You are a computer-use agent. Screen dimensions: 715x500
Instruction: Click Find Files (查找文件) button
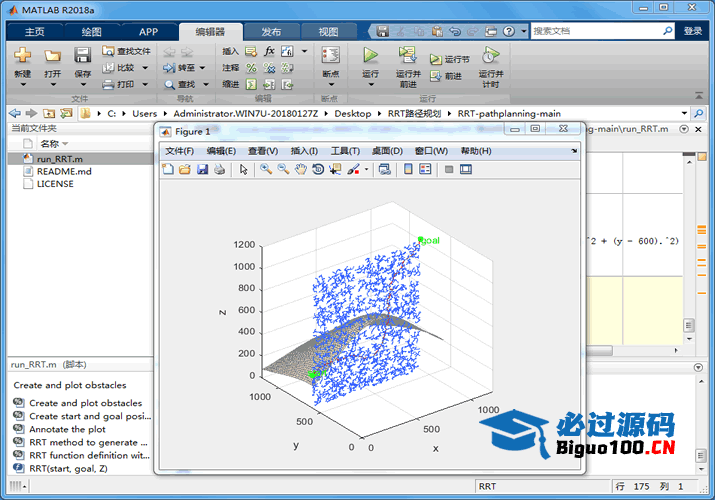click(x=126, y=51)
